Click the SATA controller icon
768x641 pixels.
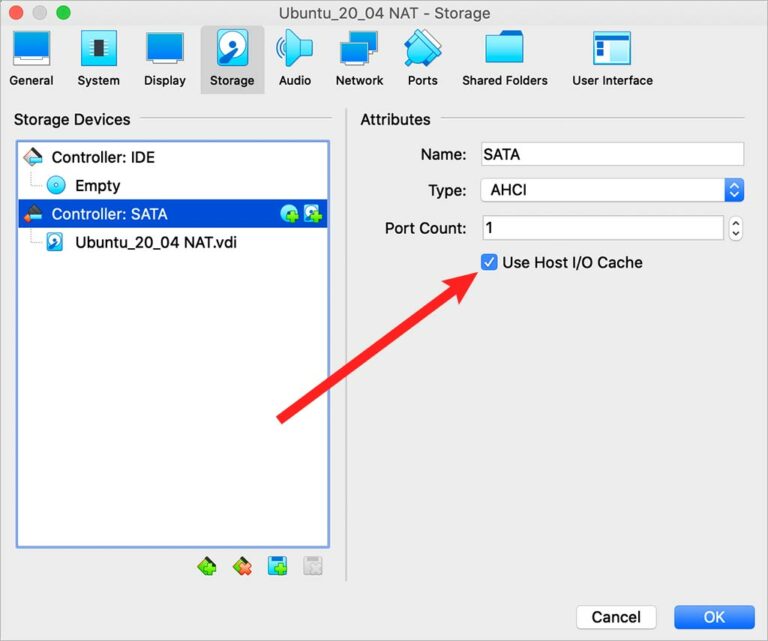(33, 214)
